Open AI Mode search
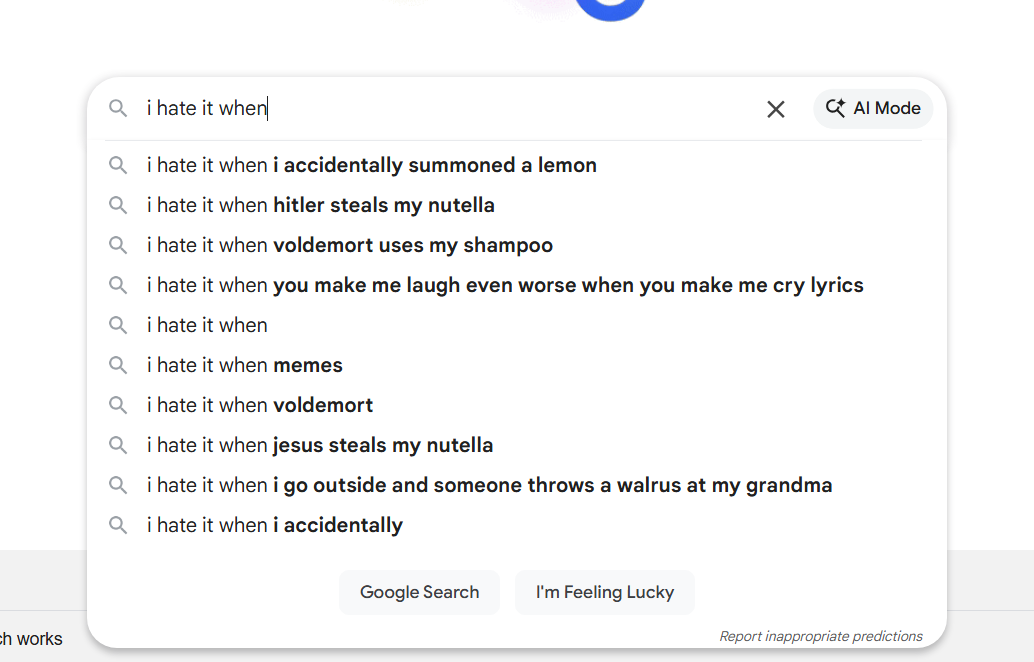 (x=873, y=109)
